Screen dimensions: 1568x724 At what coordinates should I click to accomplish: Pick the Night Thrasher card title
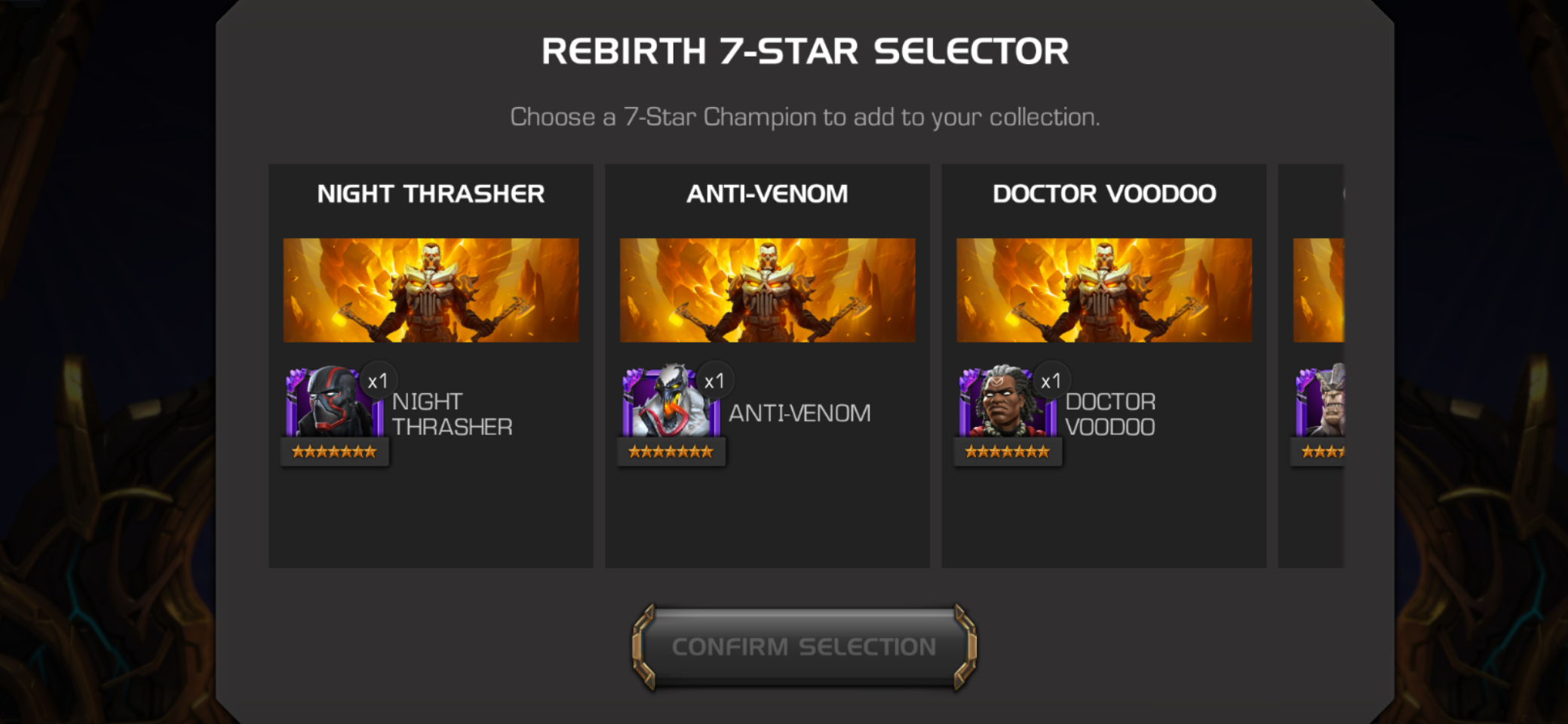[431, 194]
